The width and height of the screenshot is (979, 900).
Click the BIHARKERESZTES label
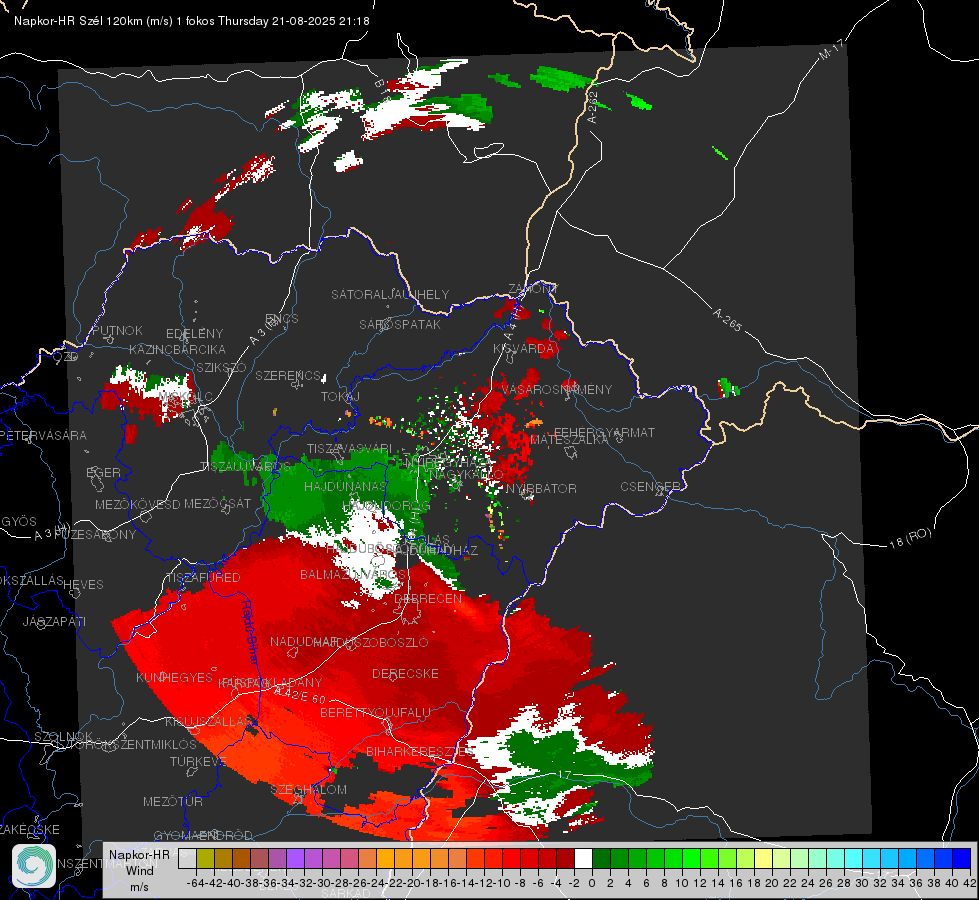[x=420, y=751]
